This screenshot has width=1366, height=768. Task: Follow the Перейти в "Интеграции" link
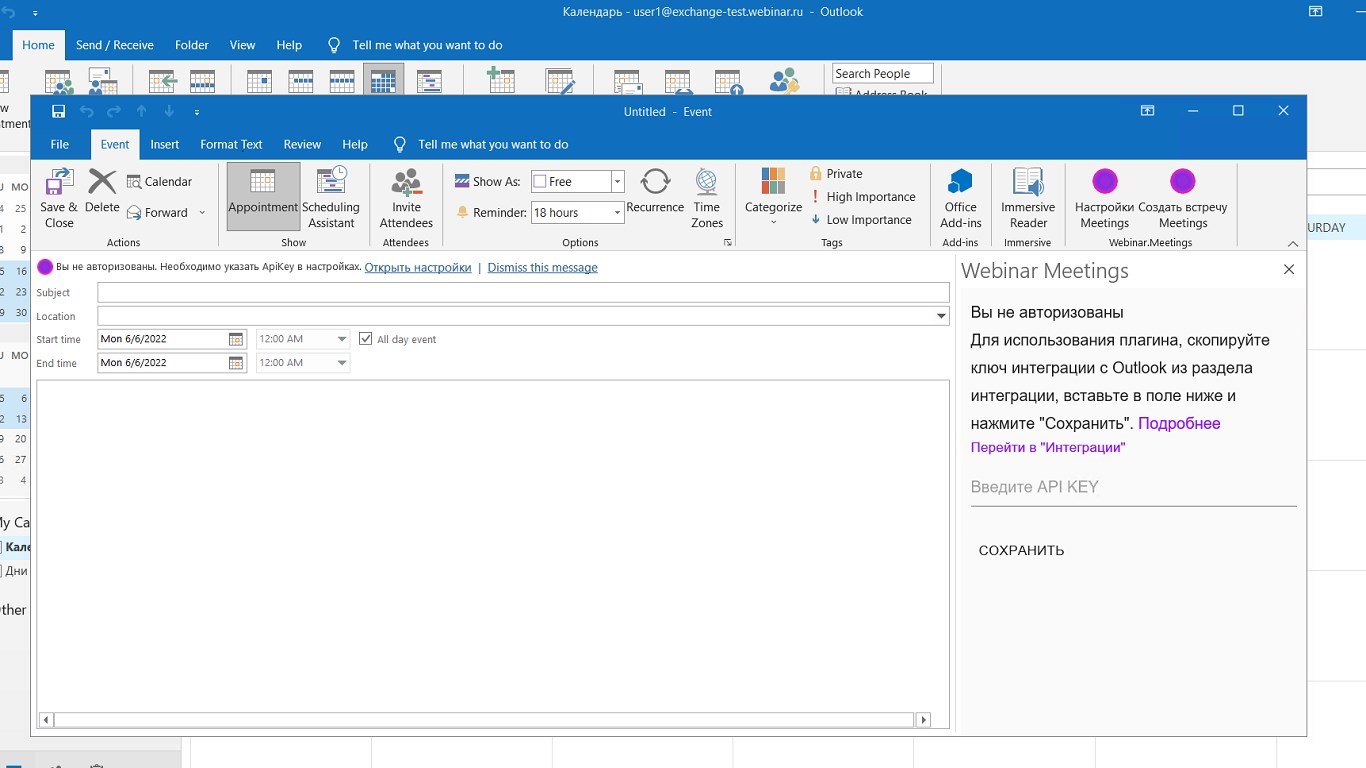tap(1048, 448)
